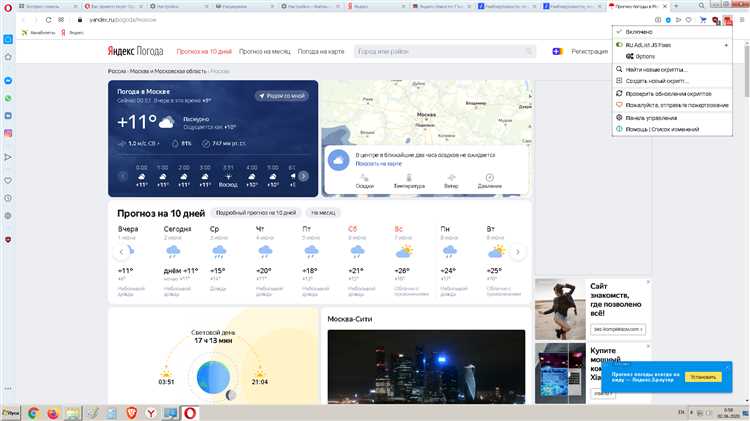Open the Moscow-City night photo thumbnail
750x421 pixels.
coord(426,368)
